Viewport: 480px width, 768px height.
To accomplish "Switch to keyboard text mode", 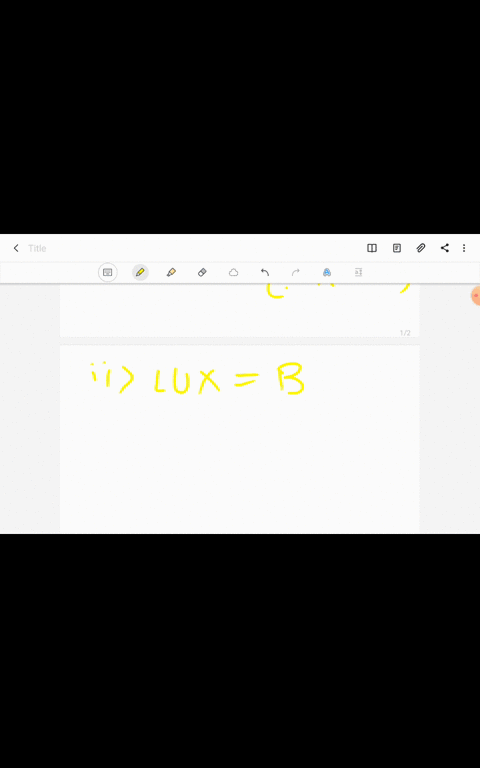I will pyautogui.click(x=108, y=272).
